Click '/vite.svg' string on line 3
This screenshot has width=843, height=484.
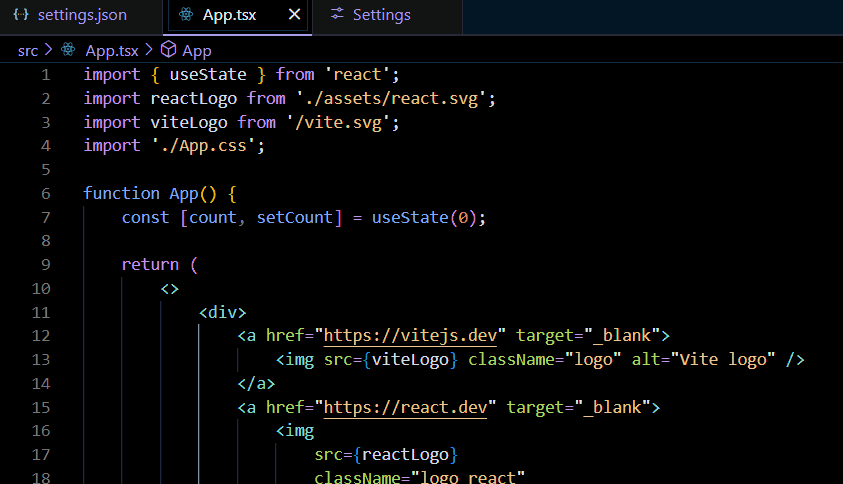338,123
